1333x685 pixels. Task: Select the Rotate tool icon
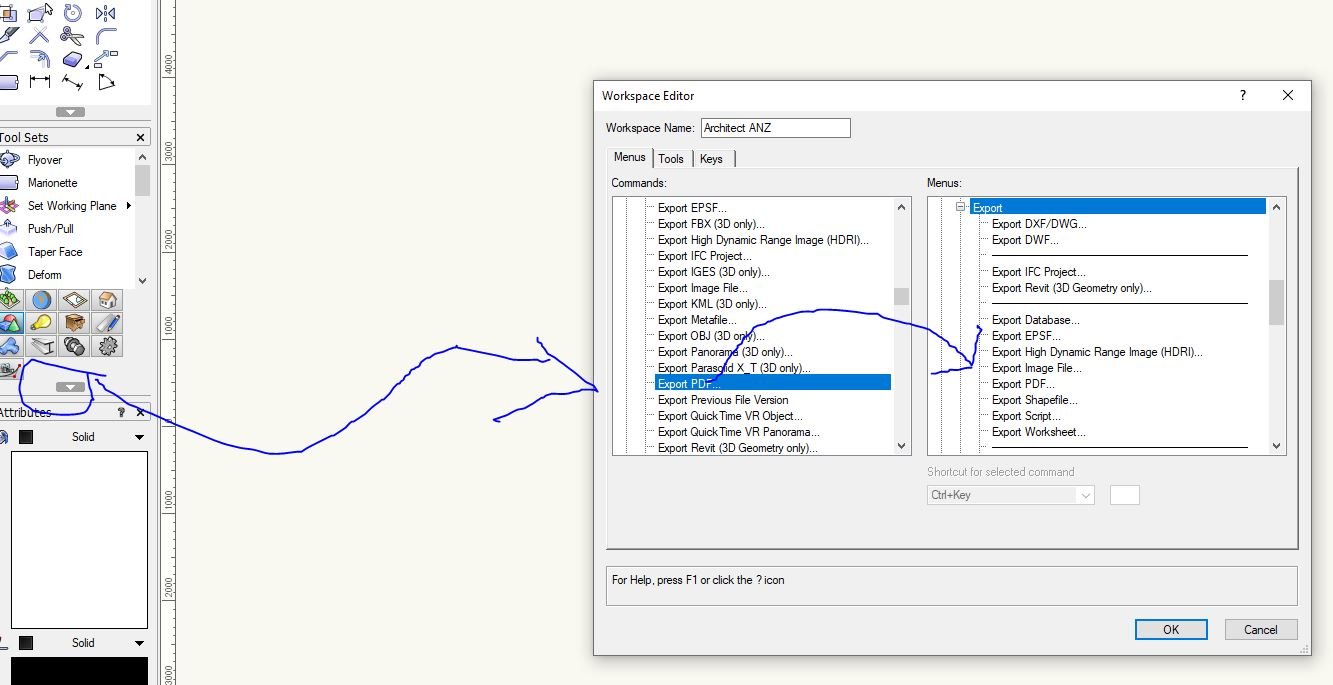click(x=72, y=13)
